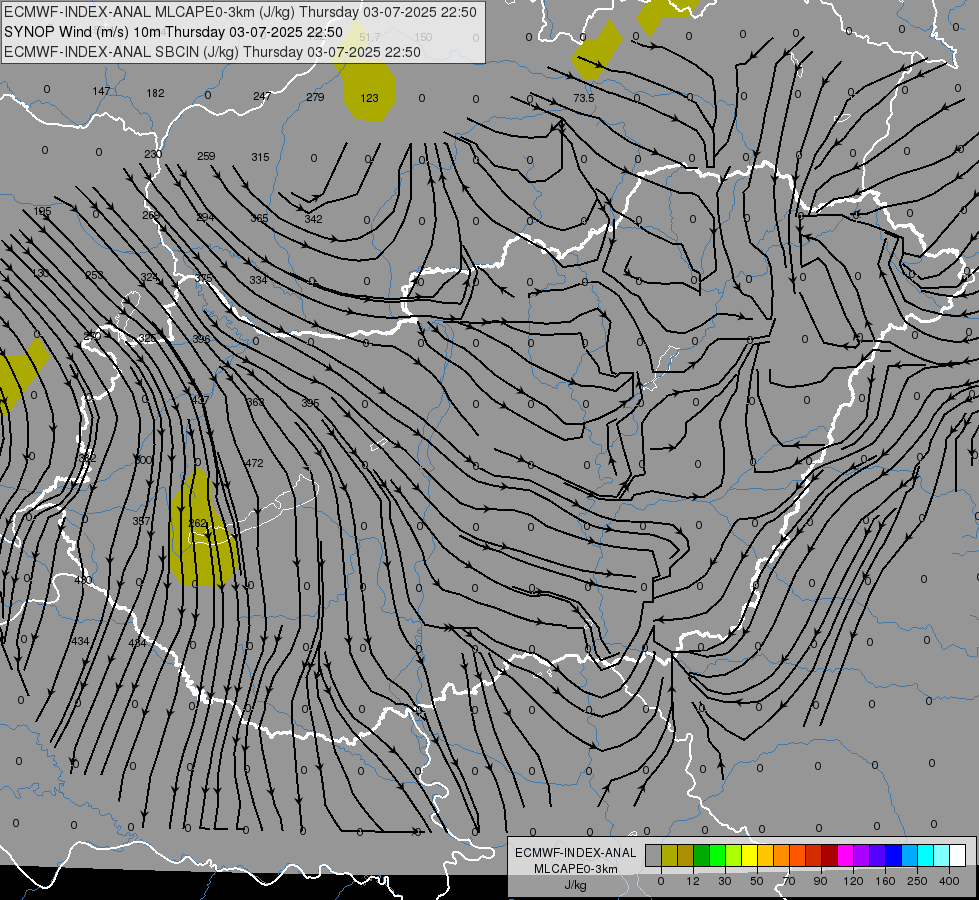The height and width of the screenshot is (900, 979).
Task: Click the ECMWF-INDEX-ANAL label in the legend
Action: [x=576, y=853]
